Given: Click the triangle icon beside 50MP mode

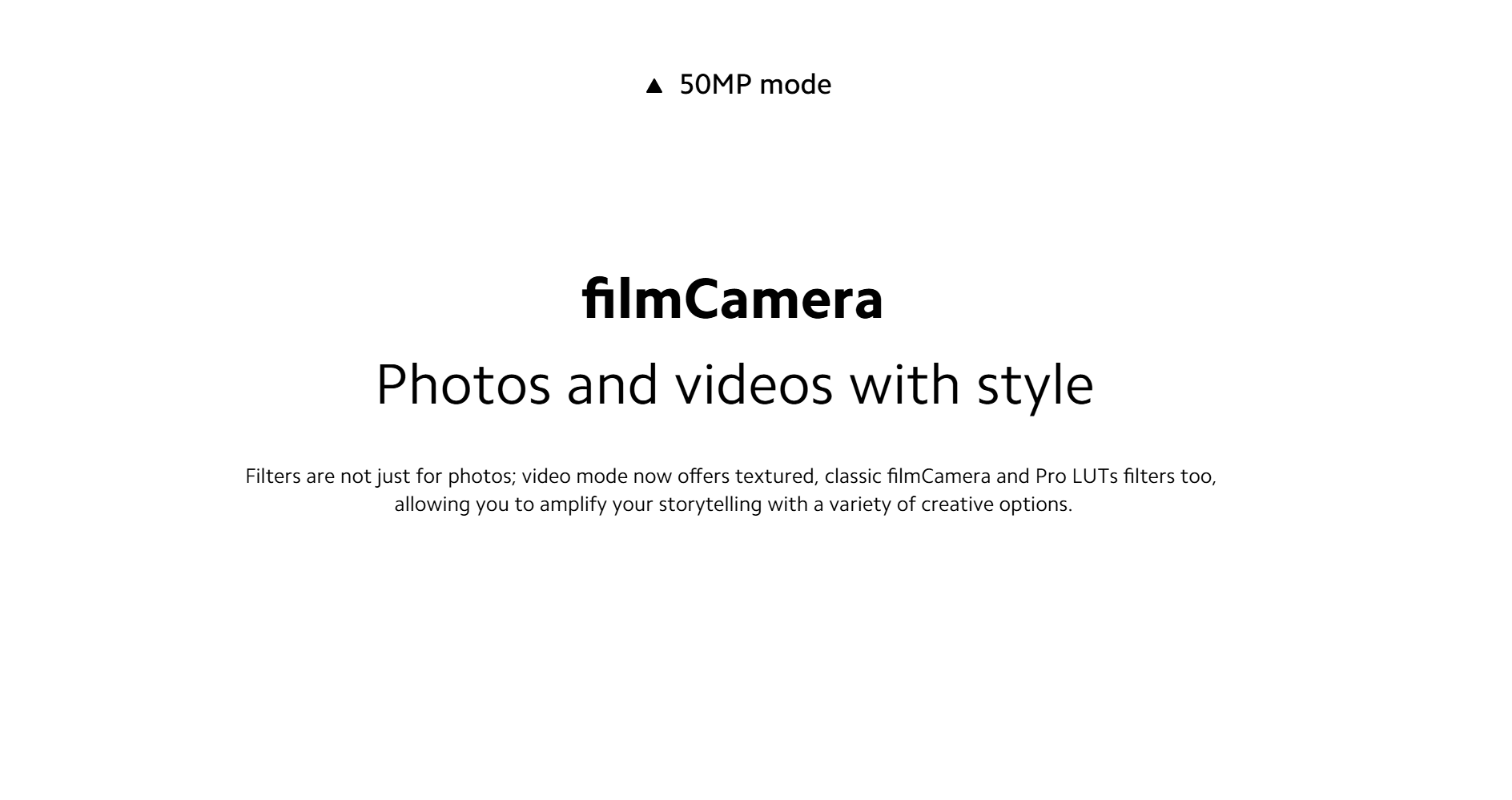Looking at the screenshot, I should click(x=654, y=86).
